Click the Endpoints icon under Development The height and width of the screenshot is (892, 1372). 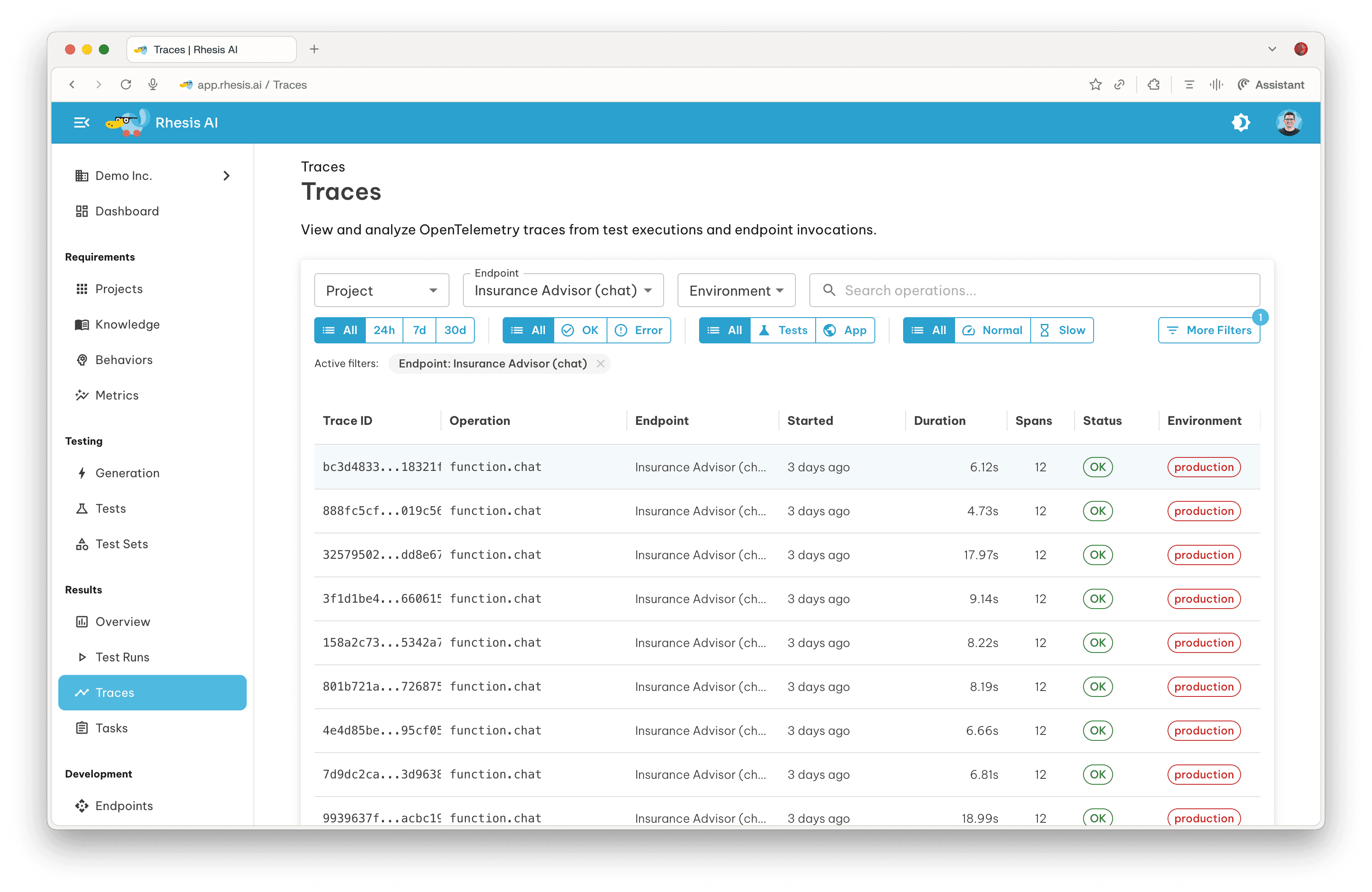pyautogui.click(x=82, y=805)
